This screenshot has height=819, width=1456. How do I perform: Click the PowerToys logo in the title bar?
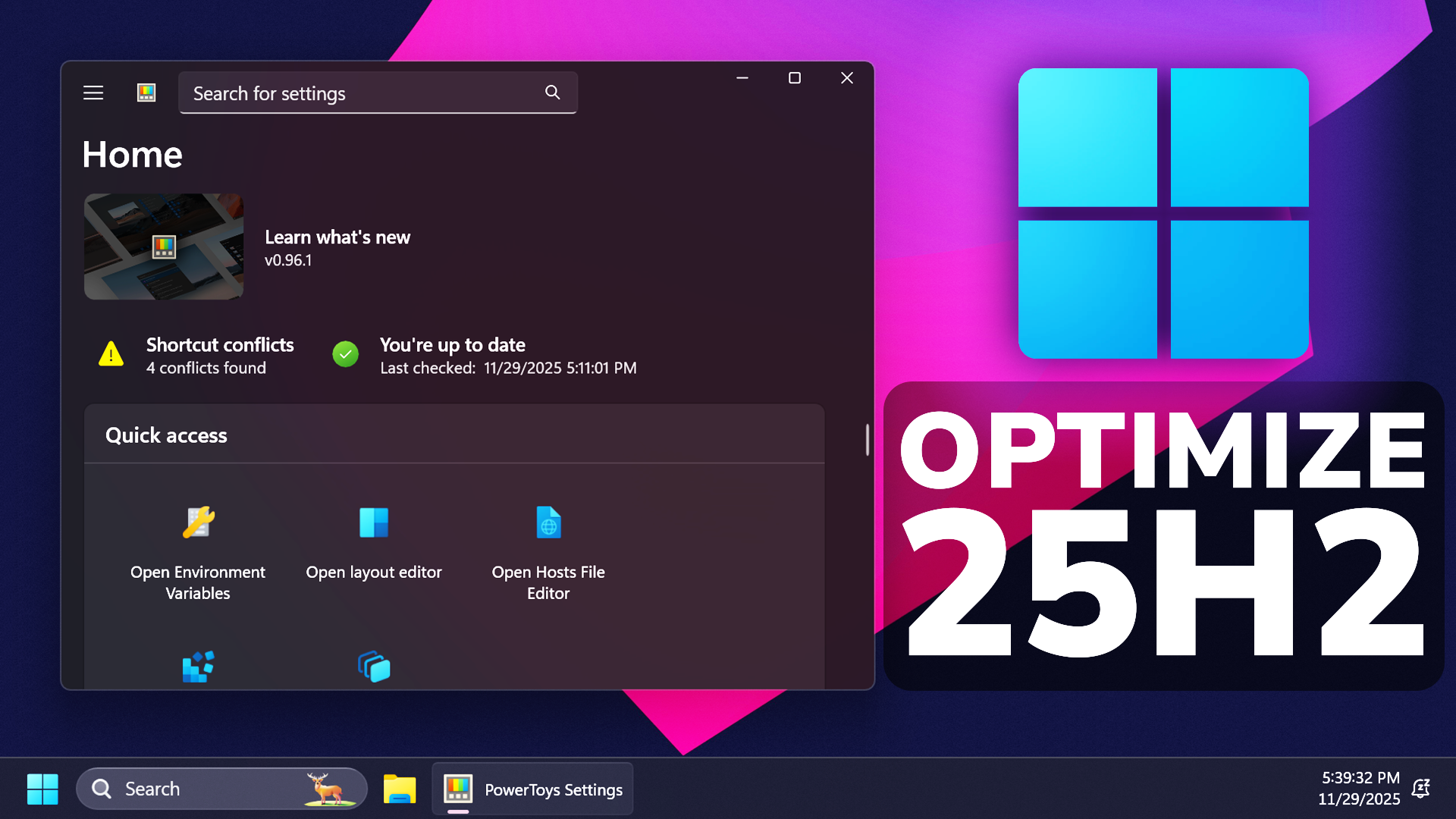click(x=146, y=92)
